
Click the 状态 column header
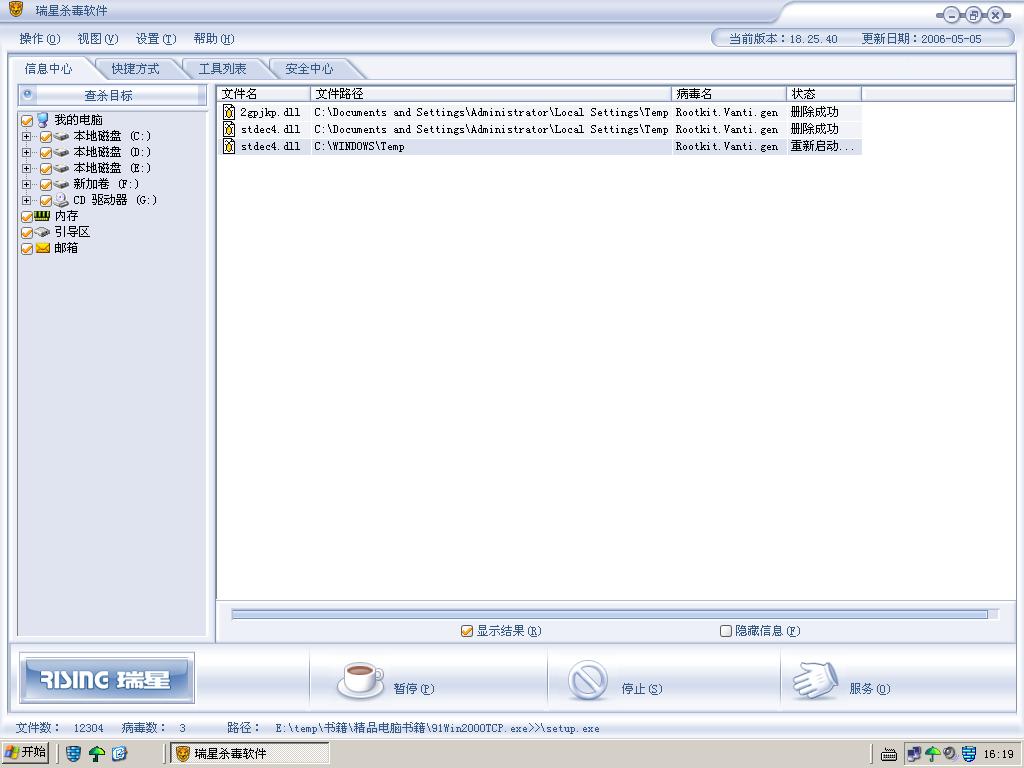click(x=824, y=94)
